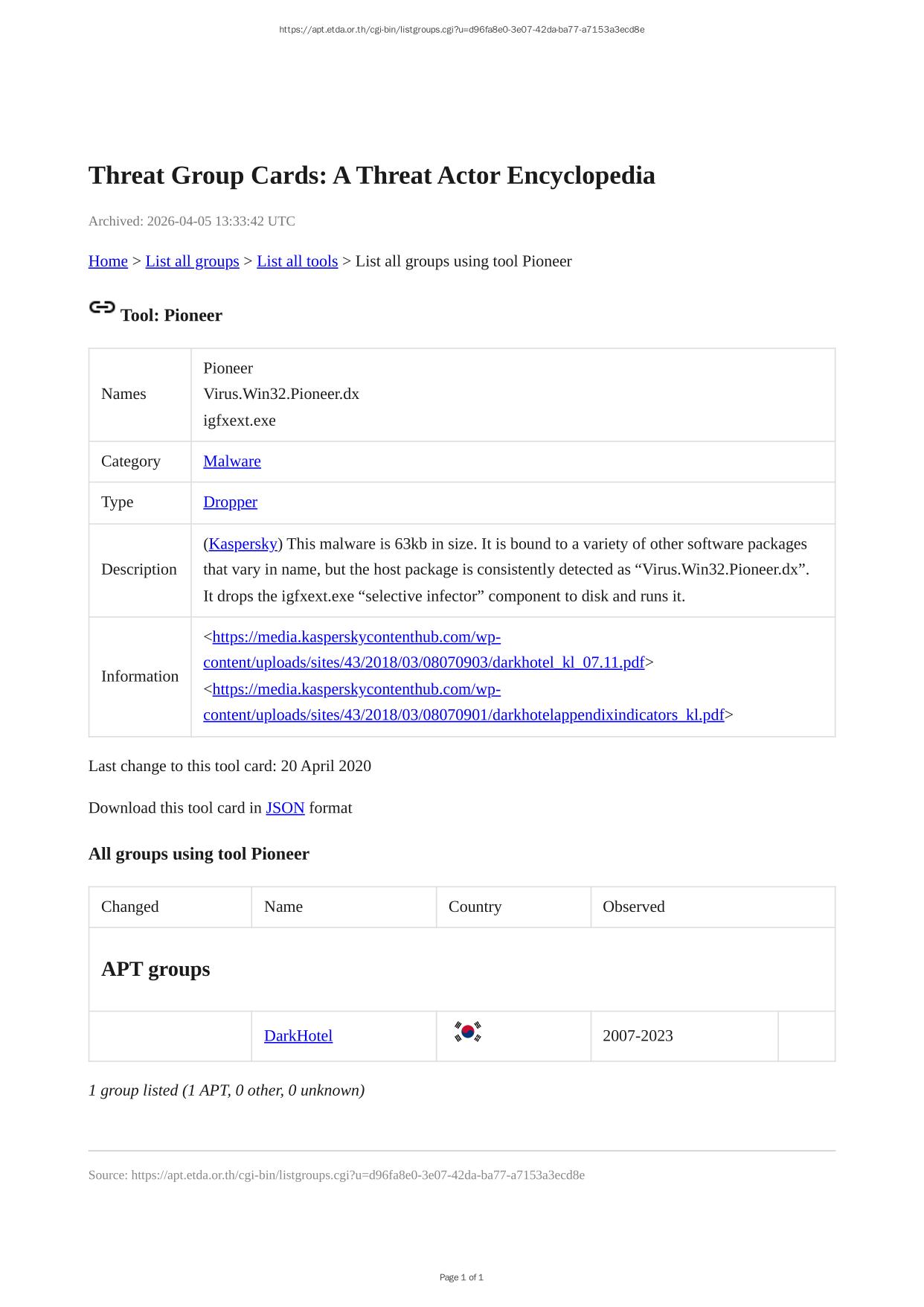
Task: Click the Observed column header
Action: pyautogui.click(x=633, y=907)
